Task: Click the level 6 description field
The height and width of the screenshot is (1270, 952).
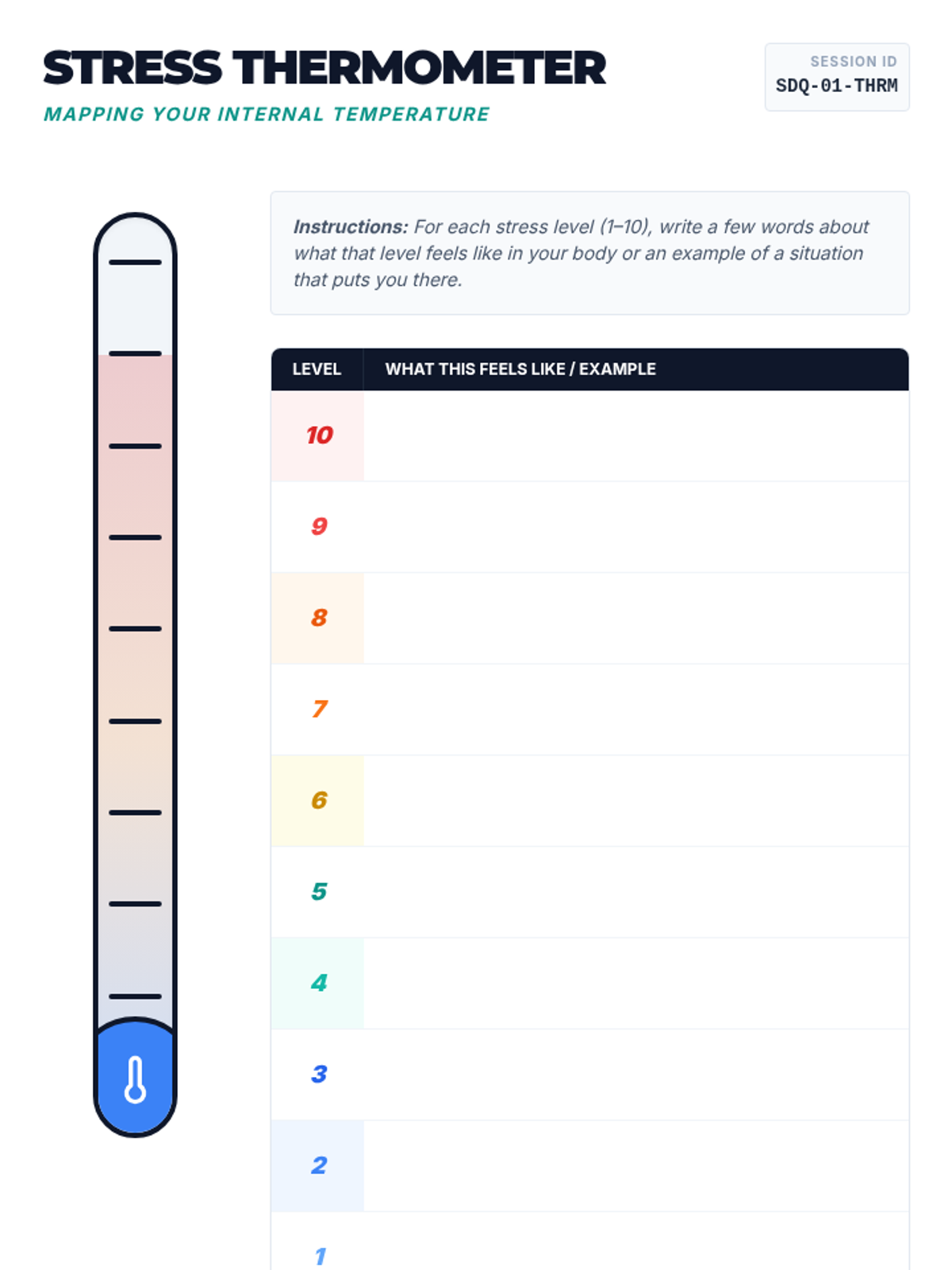Action: coord(635,801)
